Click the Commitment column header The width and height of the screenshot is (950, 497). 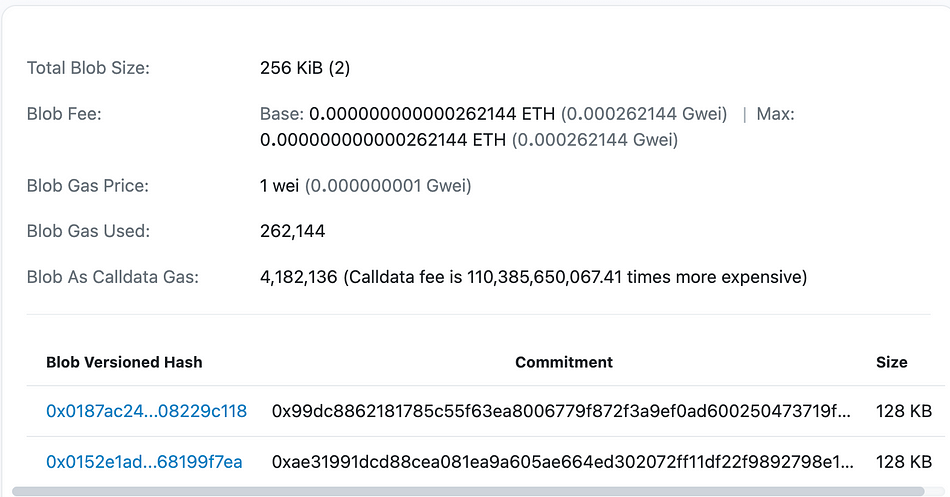tap(563, 362)
